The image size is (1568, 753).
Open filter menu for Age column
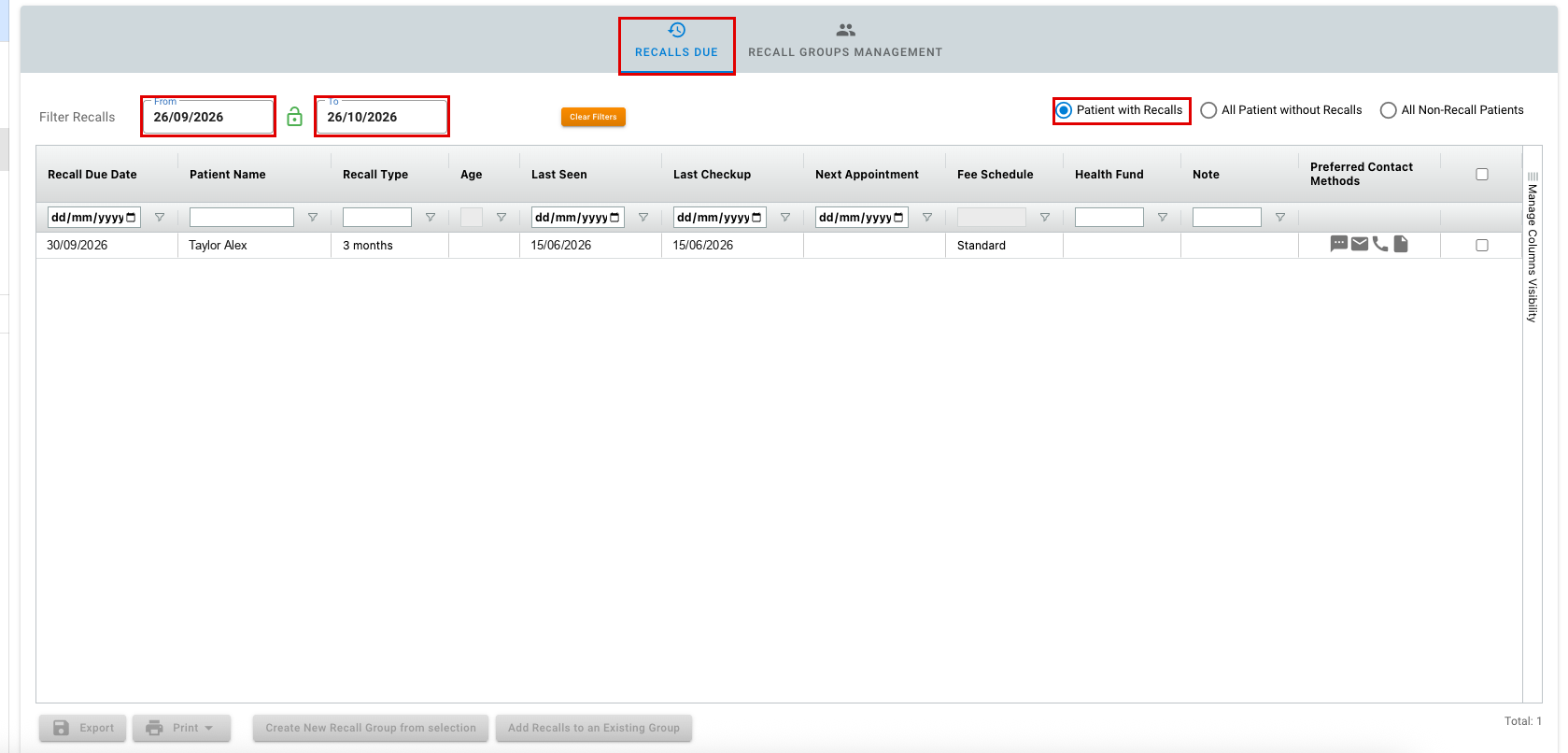click(x=501, y=218)
